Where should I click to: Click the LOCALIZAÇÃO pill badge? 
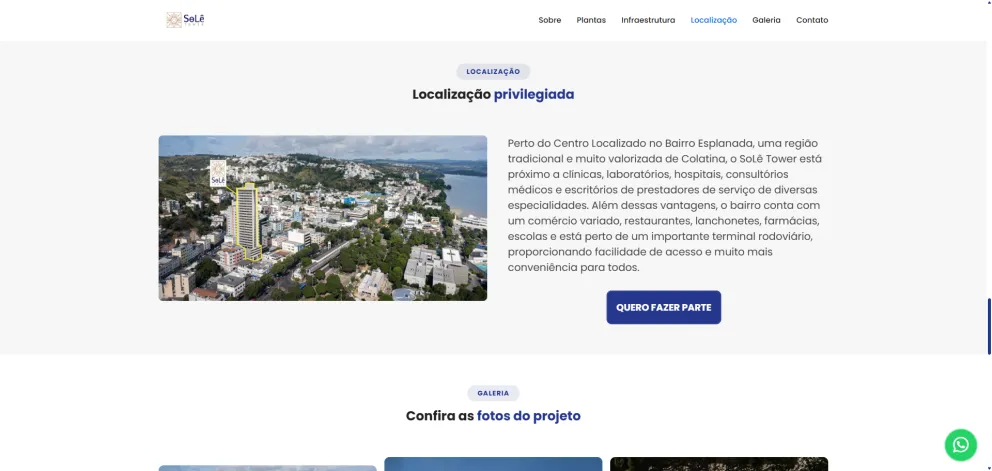coord(493,72)
